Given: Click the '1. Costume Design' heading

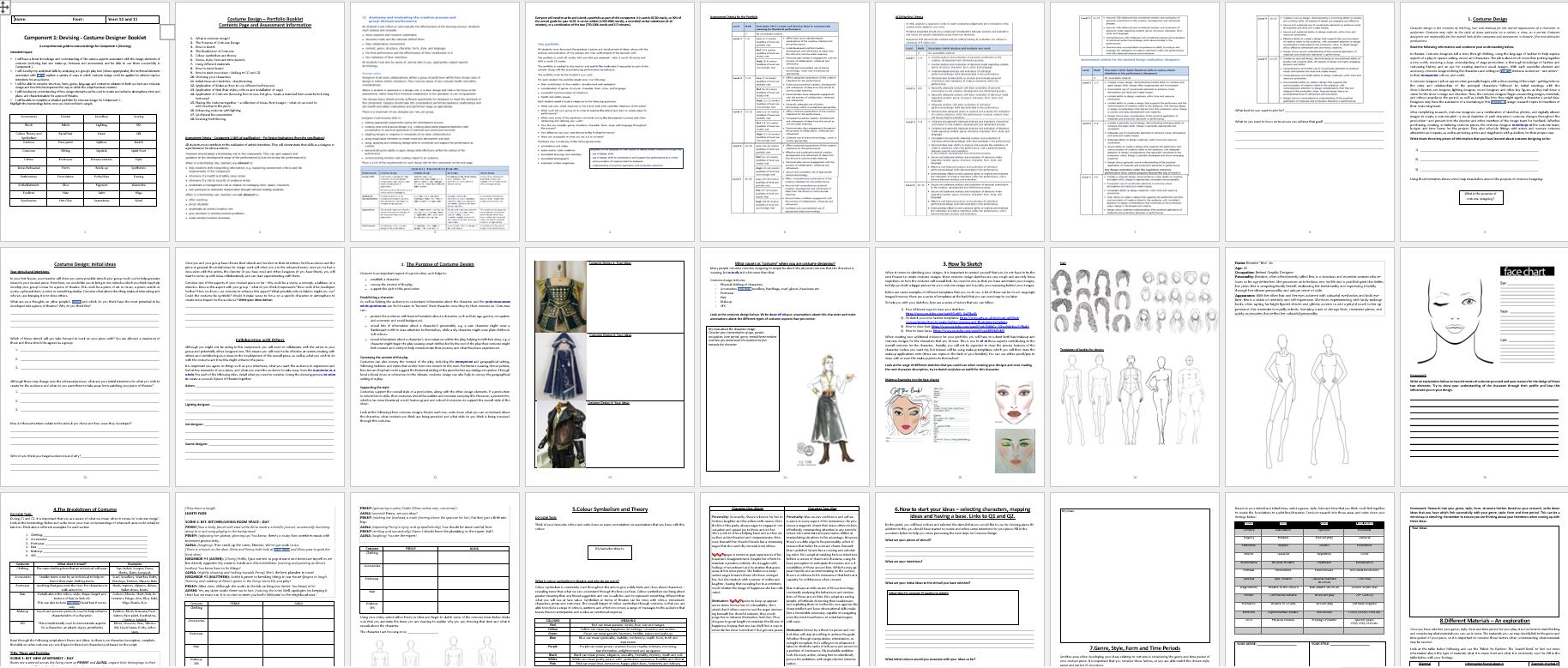Looking at the screenshot, I should point(1487,18).
